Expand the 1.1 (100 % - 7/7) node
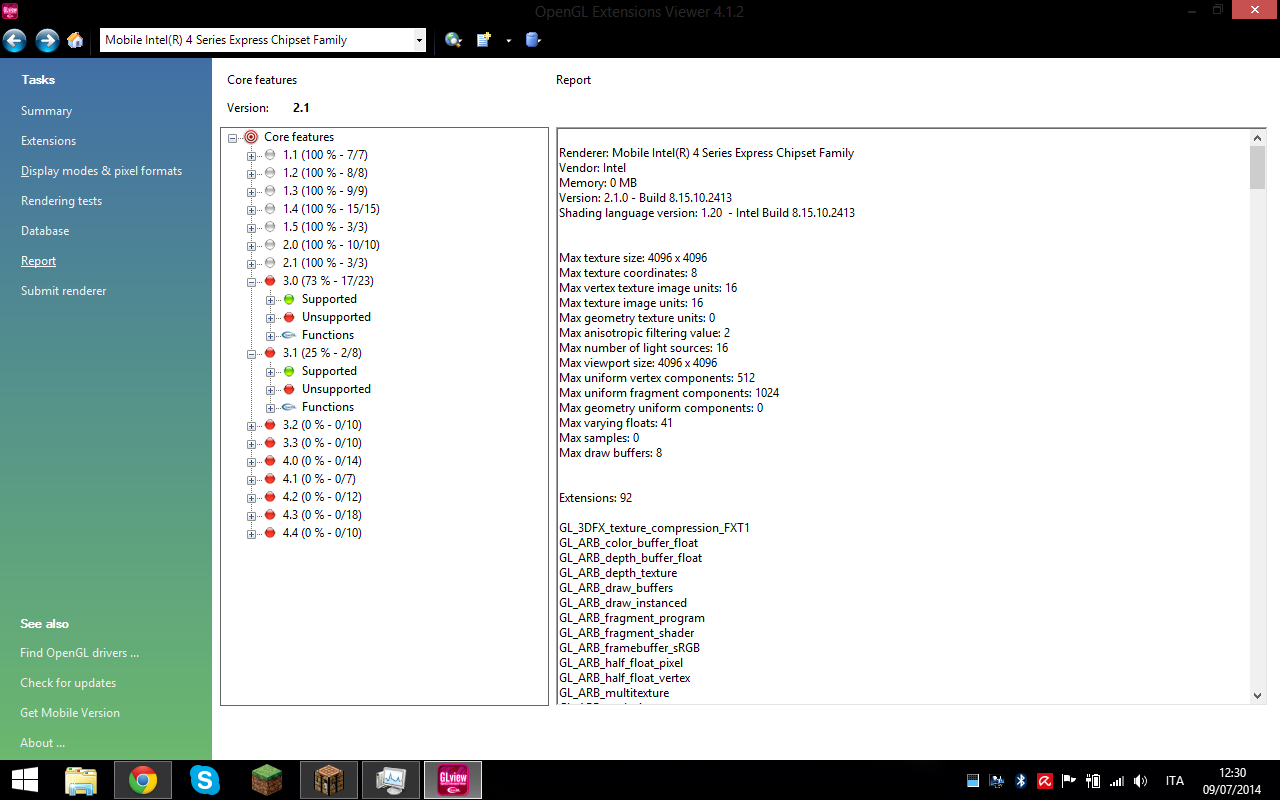This screenshot has width=1280, height=800. click(x=251, y=156)
